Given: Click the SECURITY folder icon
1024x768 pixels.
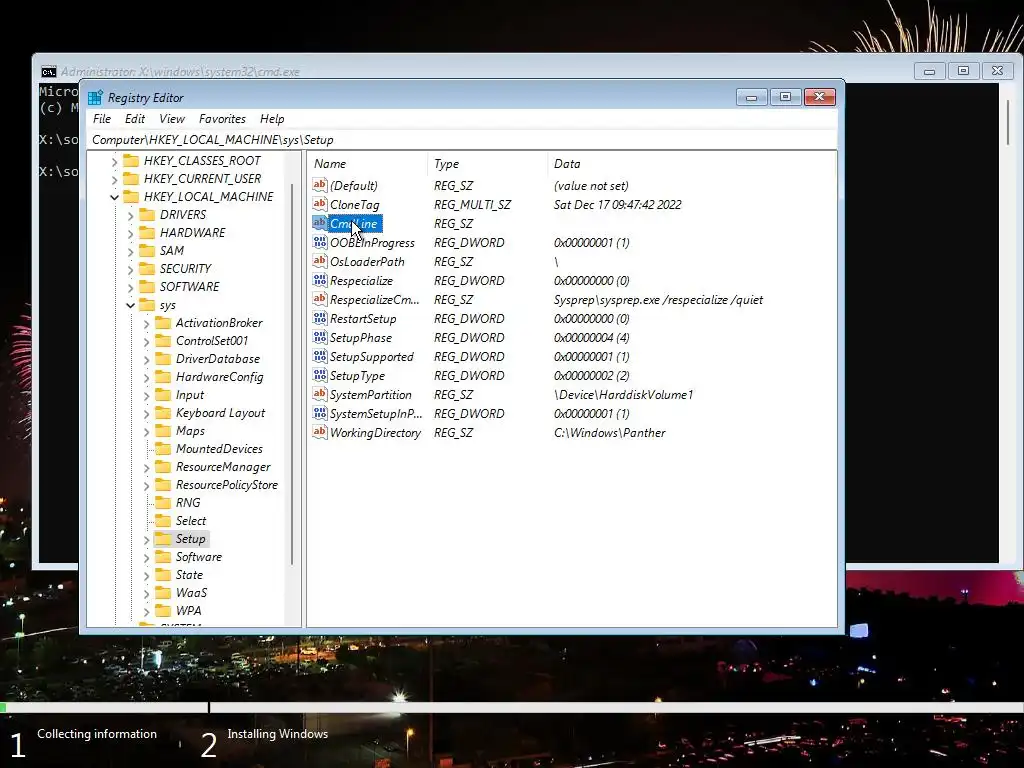Looking at the screenshot, I should pyautogui.click(x=148, y=268).
